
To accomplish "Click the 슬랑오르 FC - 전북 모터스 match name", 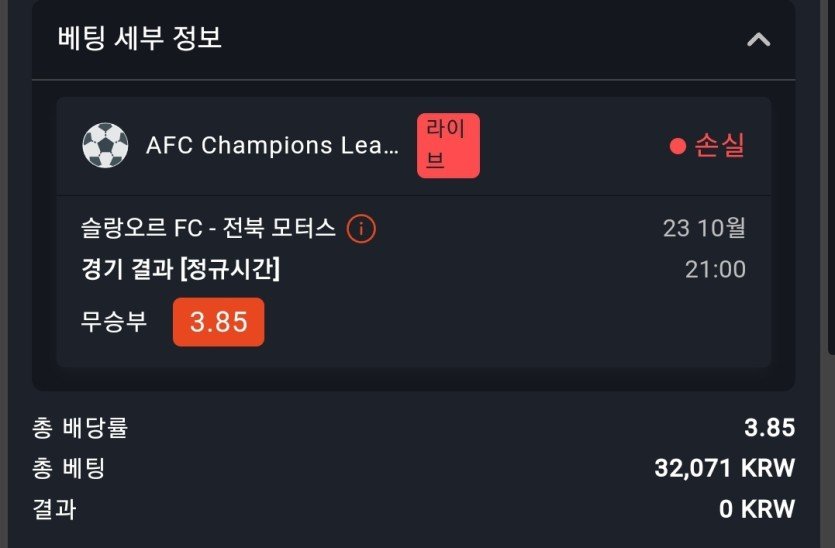I will (x=208, y=229).
